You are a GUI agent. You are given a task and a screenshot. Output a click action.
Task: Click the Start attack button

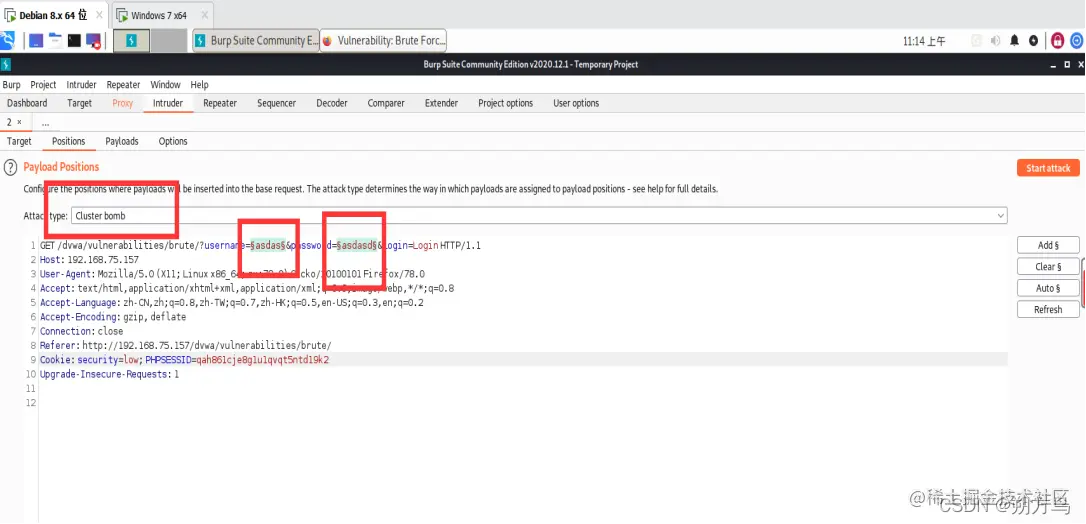[x=1048, y=168]
